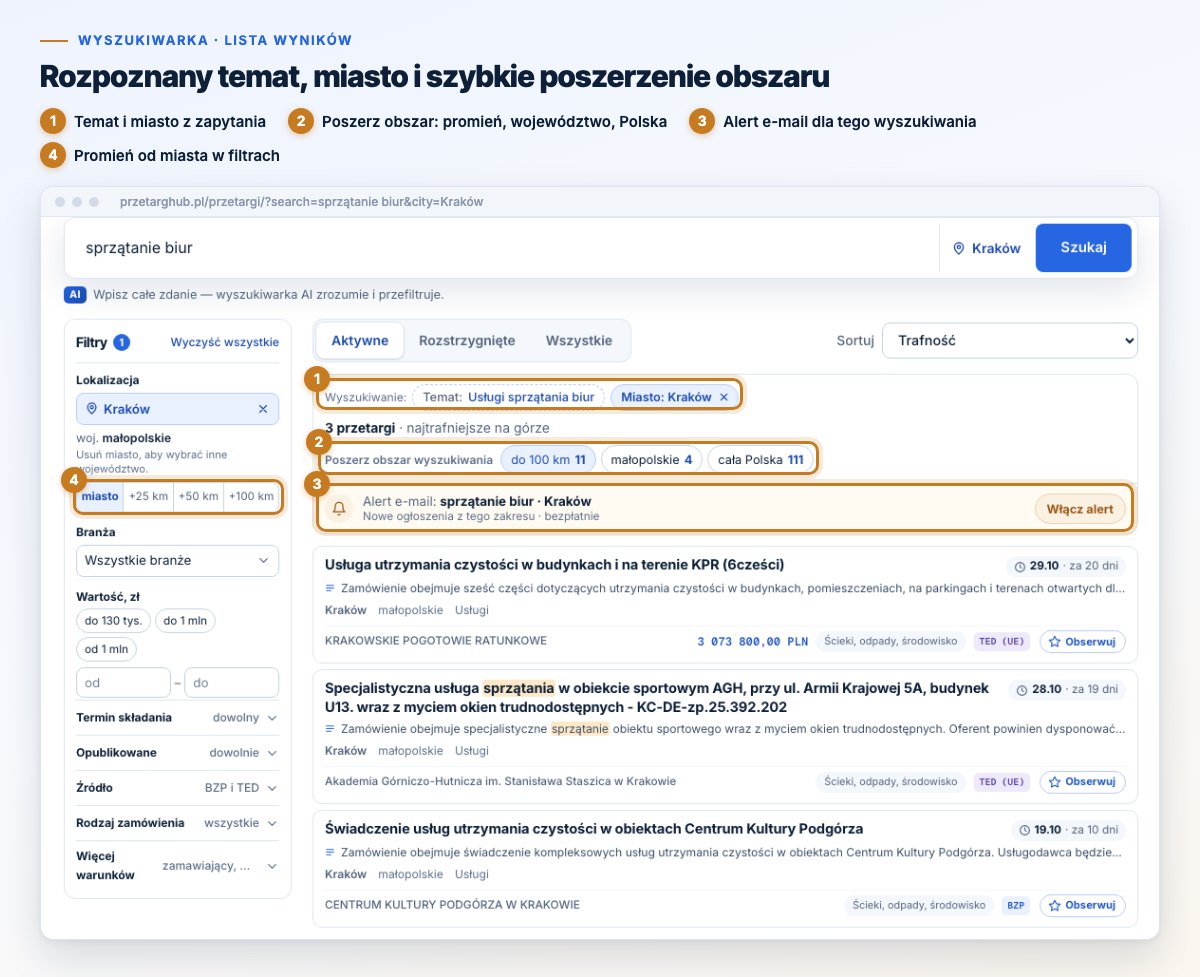Expand the Źródło filter
Screen dimensions: 1200x977
(x=177, y=788)
